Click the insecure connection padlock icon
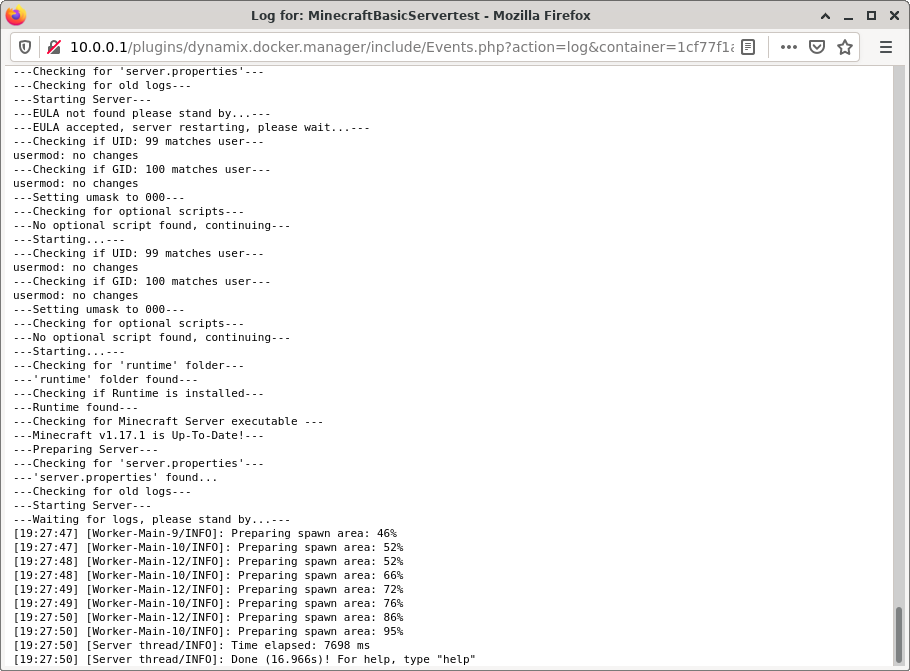This screenshot has width=910, height=671. click(54, 47)
